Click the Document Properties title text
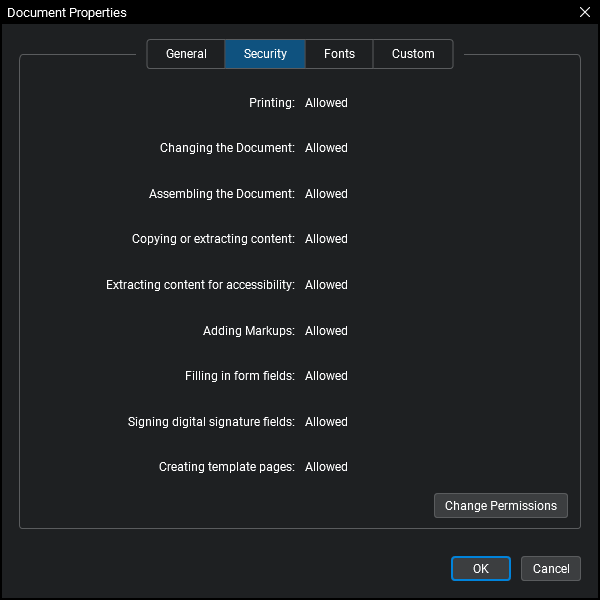The image size is (600, 600). 67,13
